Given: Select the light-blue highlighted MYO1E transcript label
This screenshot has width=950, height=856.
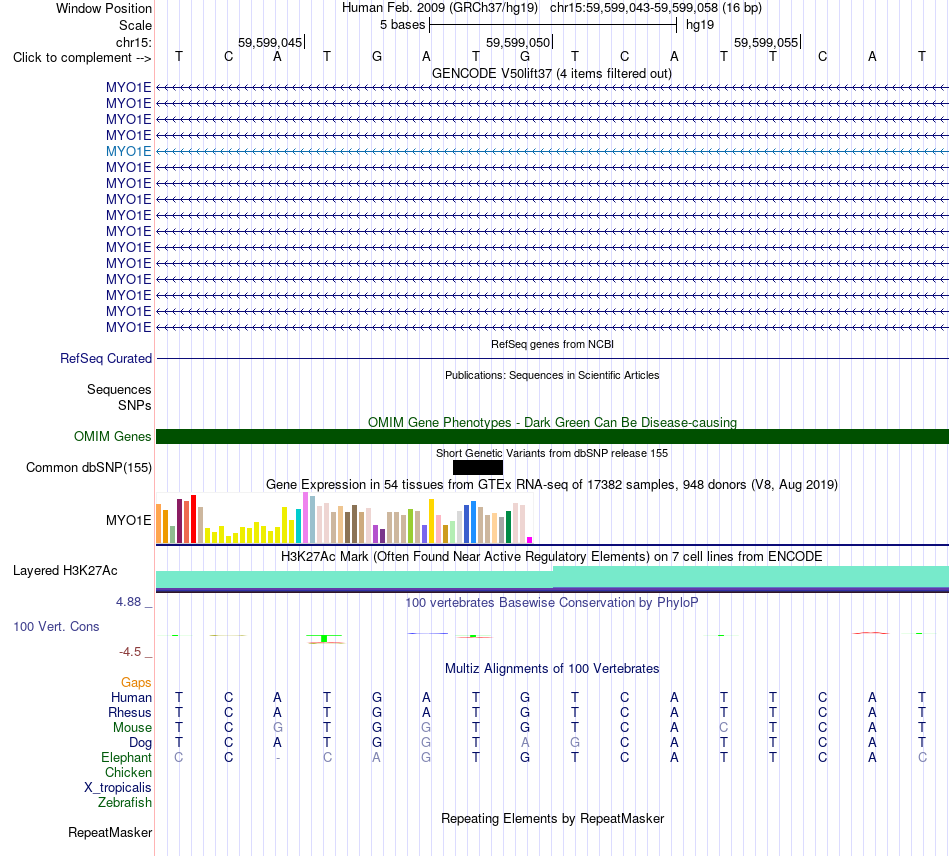Looking at the screenshot, I should (128, 151).
